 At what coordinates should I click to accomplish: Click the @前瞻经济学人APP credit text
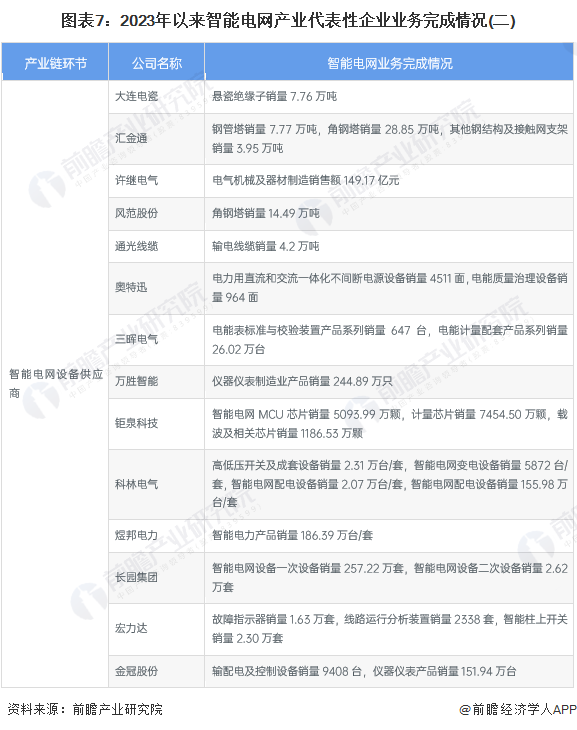[517, 710]
